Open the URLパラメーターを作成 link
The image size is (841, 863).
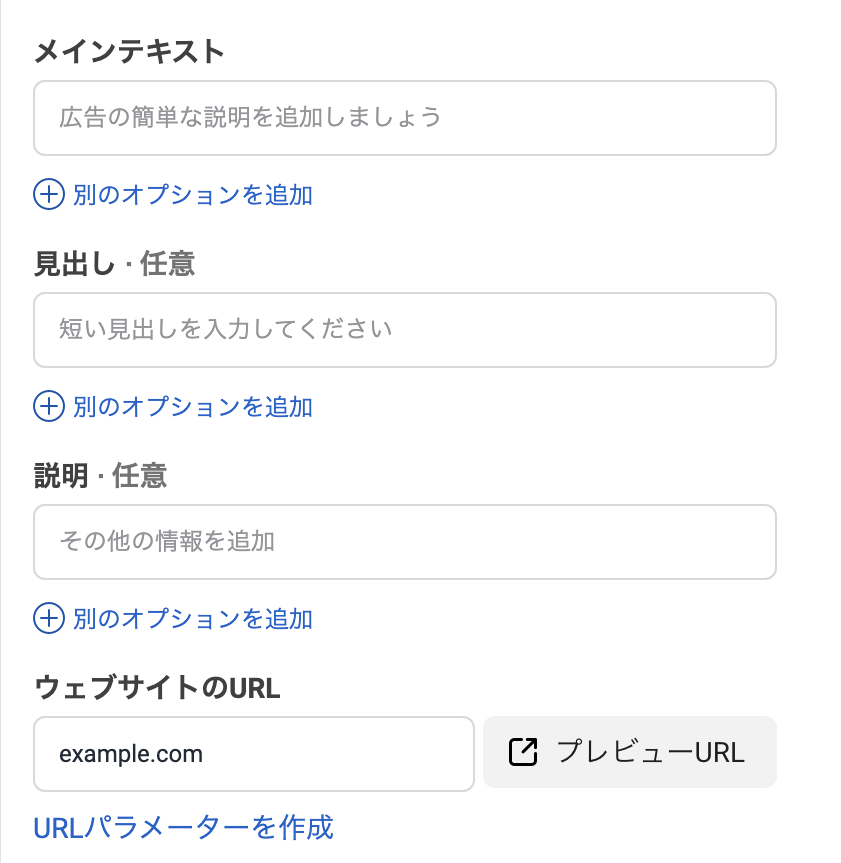click(183, 827)
